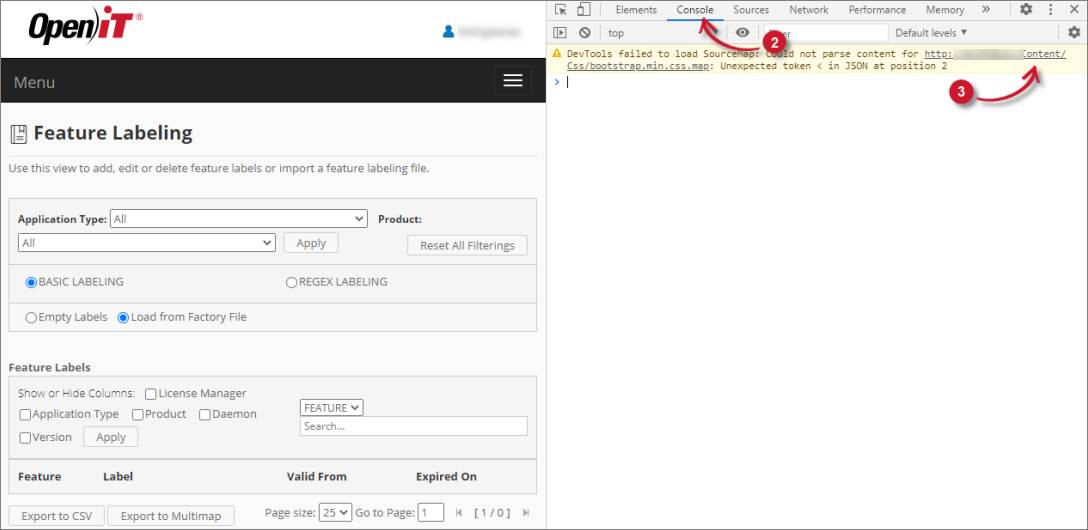Go to the last page icon

tap(525, 513)
